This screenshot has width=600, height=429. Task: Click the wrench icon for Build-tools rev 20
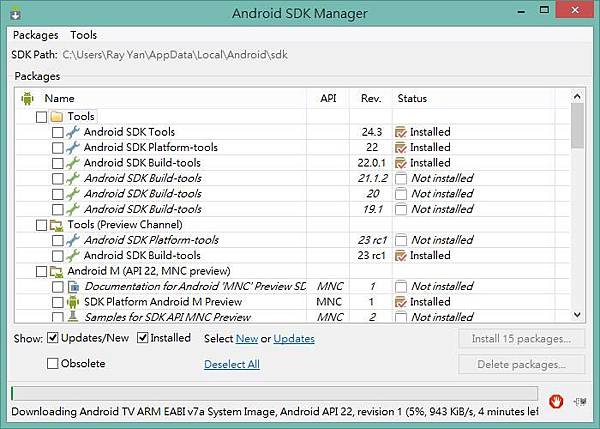pos(73,194)
